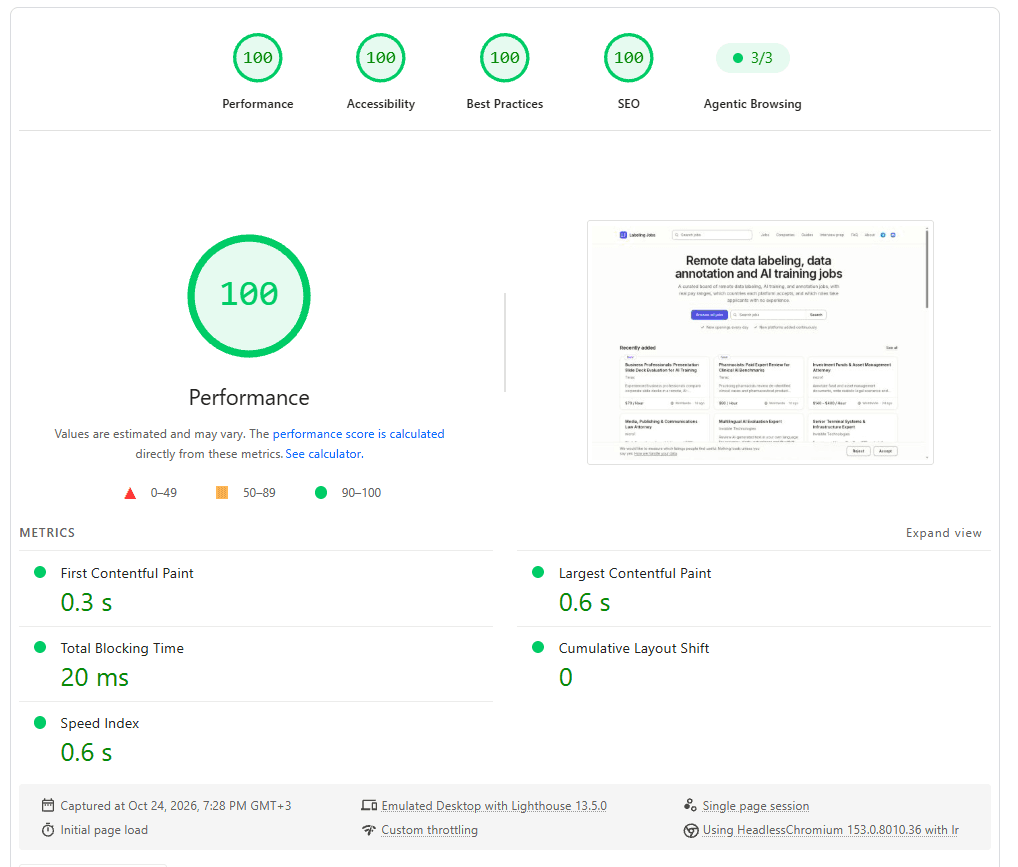Click the green dot beside Speed Index

coord(40,722)
